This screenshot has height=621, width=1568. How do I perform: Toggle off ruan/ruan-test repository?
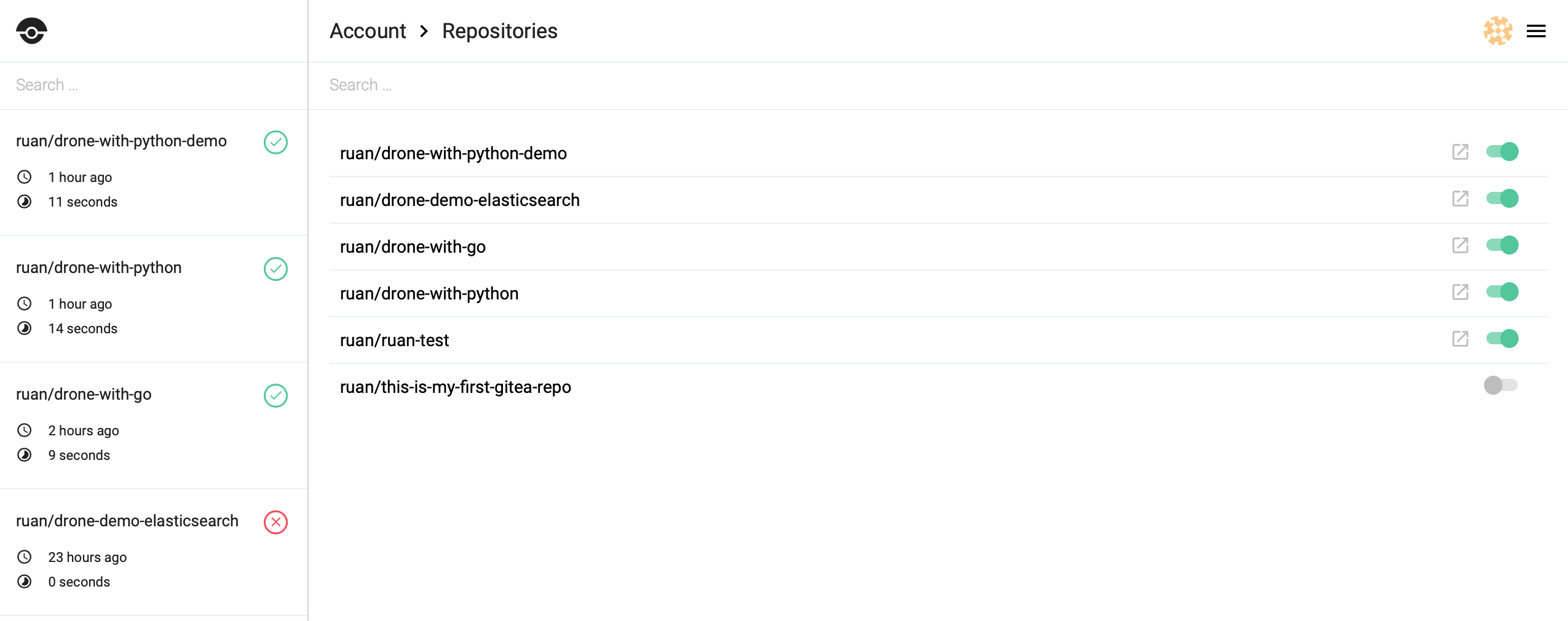pyautogui.click(x=1502, y=339)
